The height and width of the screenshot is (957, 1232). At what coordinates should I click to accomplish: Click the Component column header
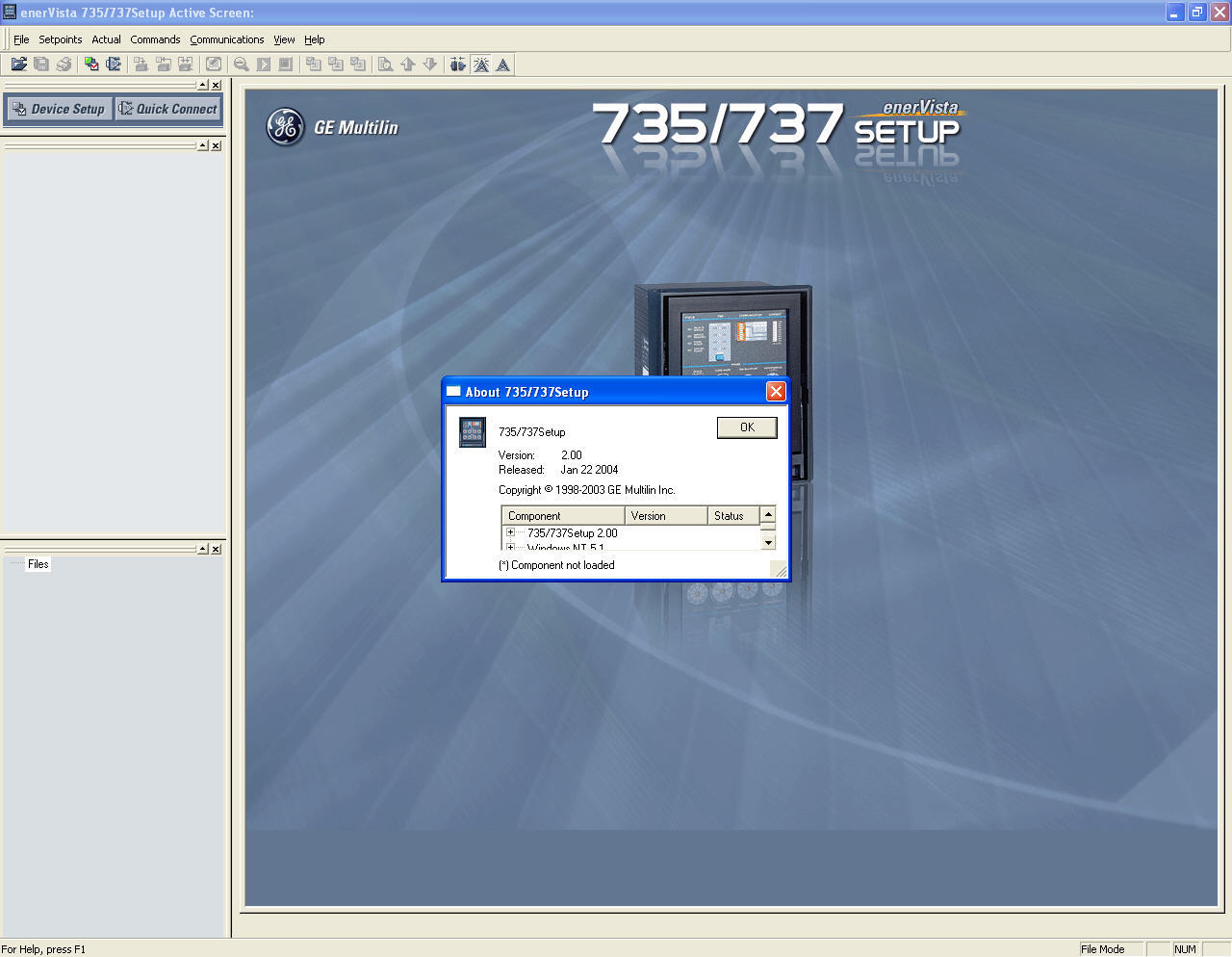point(563,516)
